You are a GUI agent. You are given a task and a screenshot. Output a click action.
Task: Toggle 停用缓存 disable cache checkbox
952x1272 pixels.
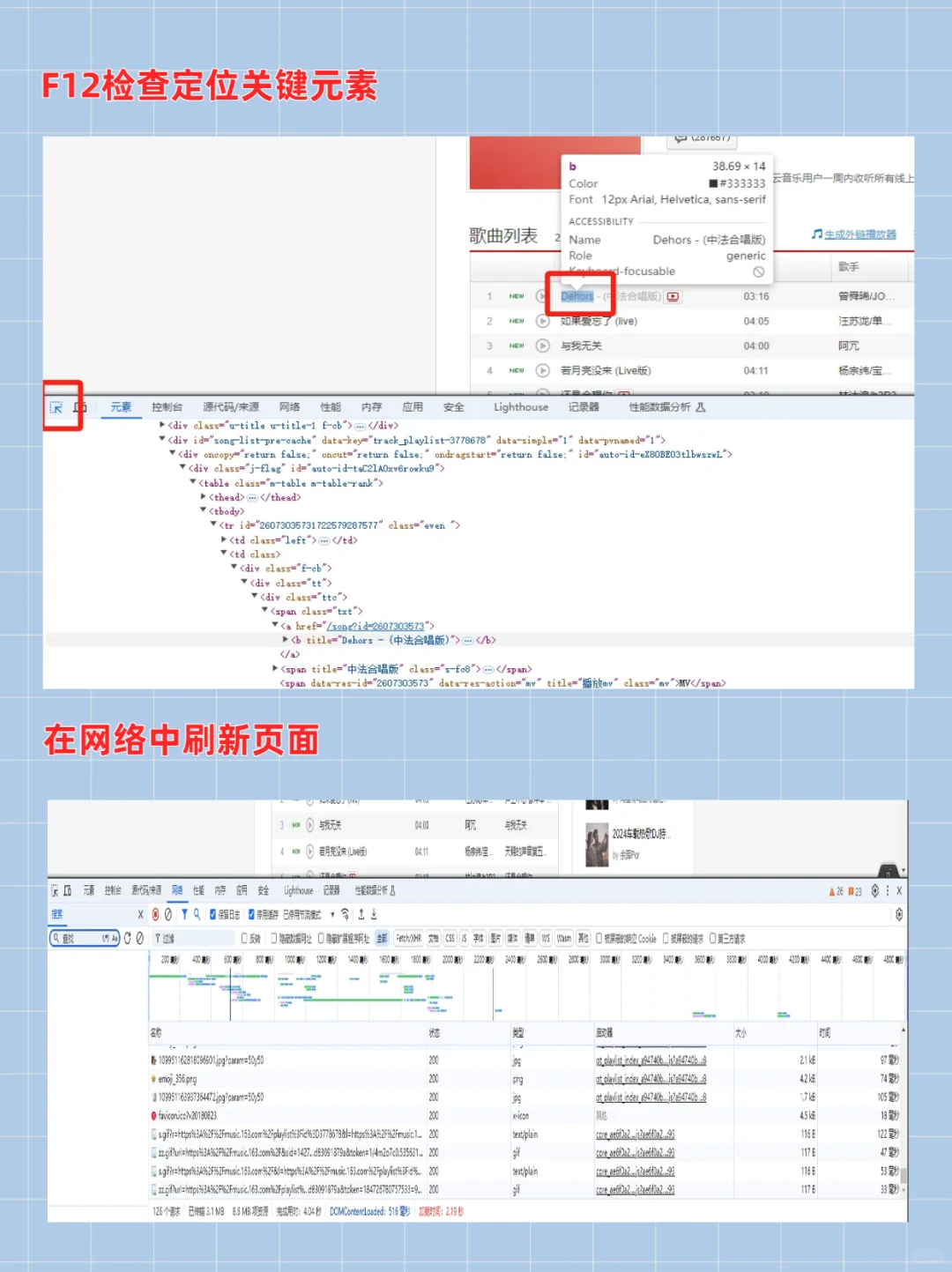[252, 914]
